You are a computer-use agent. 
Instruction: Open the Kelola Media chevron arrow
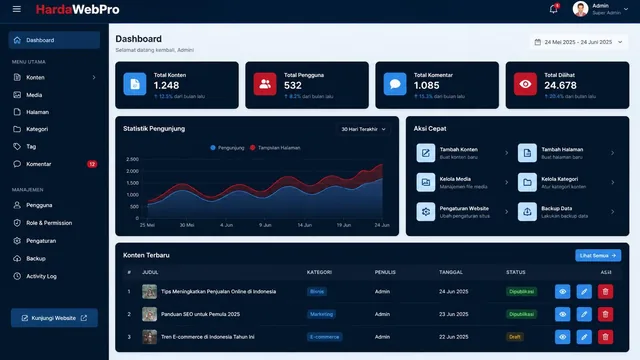(x=507, y=182)
